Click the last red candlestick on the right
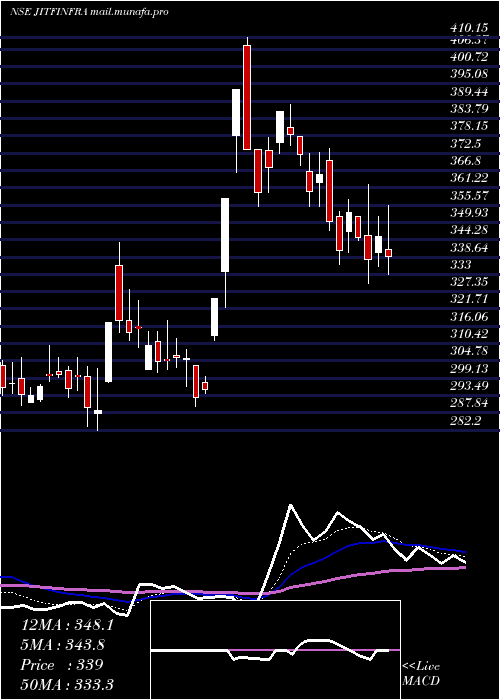The height and width of the screenshot is (700, 500). [388, 253]
